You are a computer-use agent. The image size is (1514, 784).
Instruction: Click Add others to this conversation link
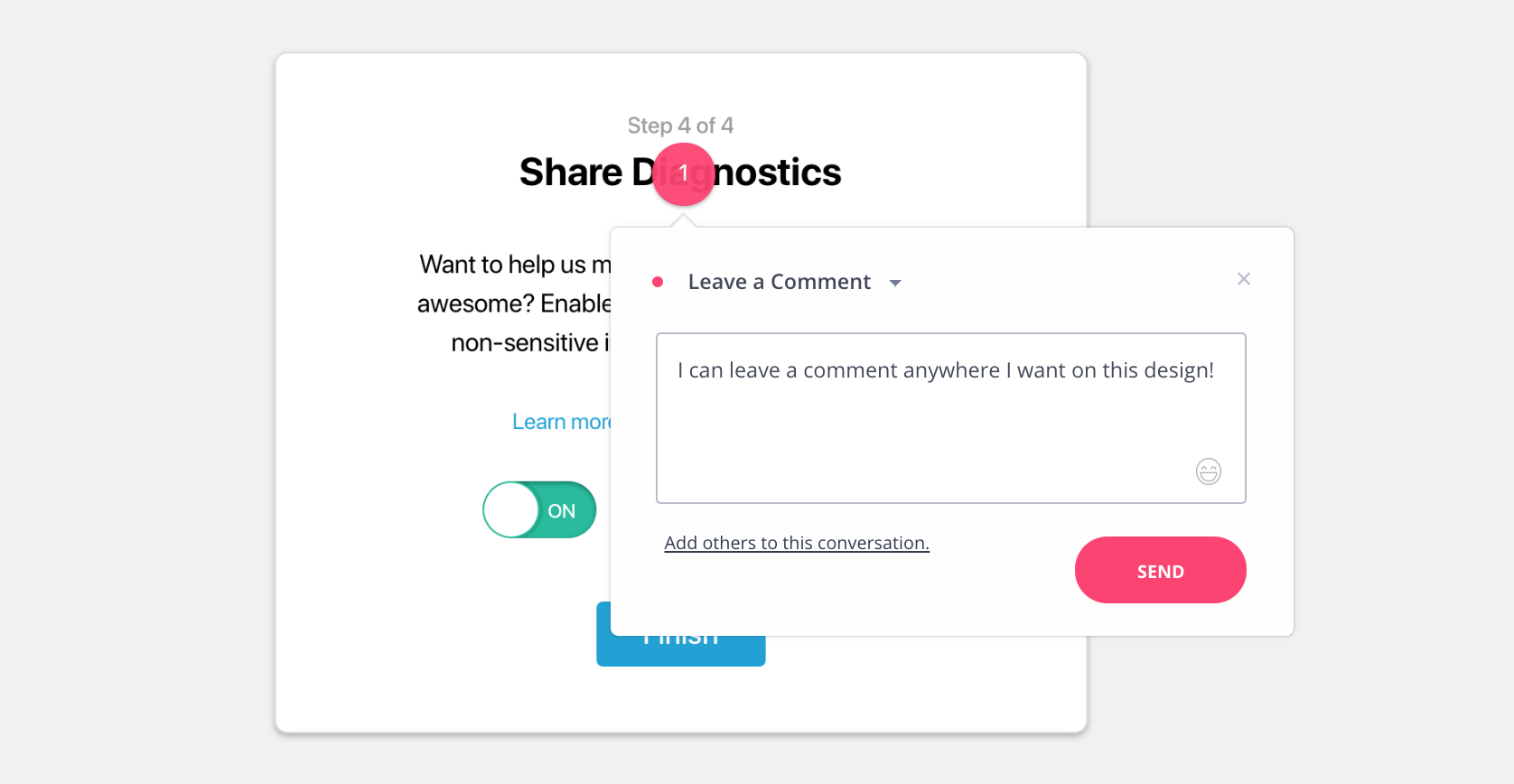(797, 543)
